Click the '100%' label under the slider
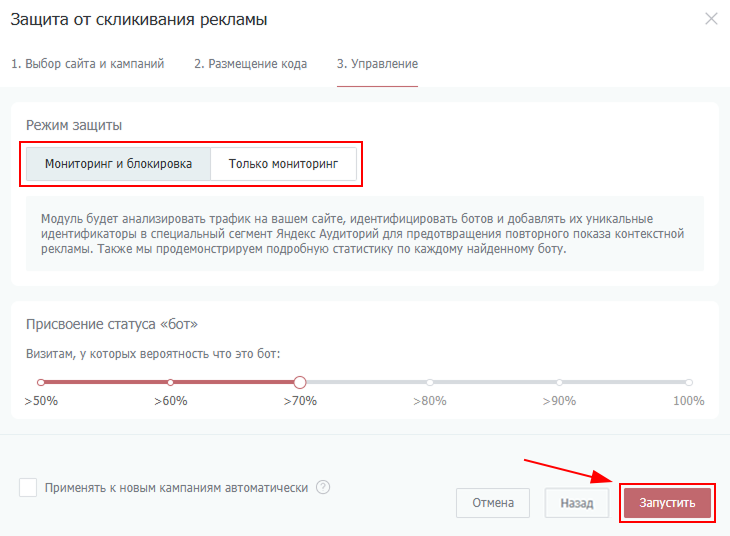This screenshot has height=536, width=730. click(x=688, y=401)
